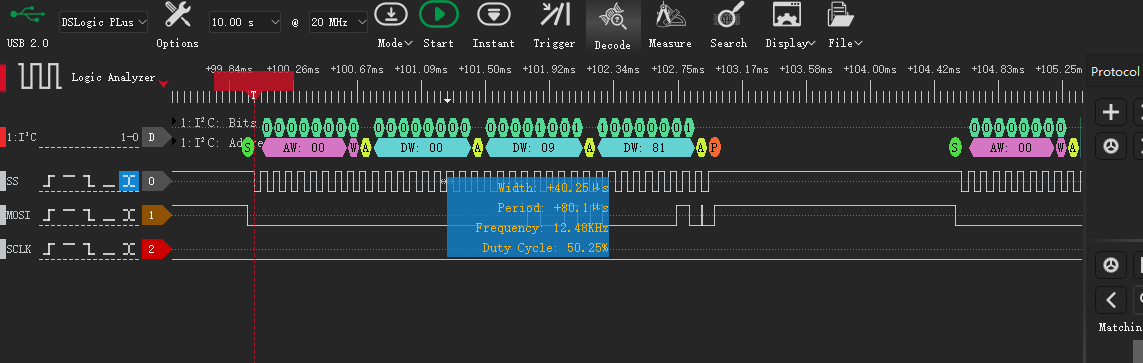Select the first DW: 00 annotation
Screen dimensions: 1143x363
pyautogui.click(x=423, y=148)
